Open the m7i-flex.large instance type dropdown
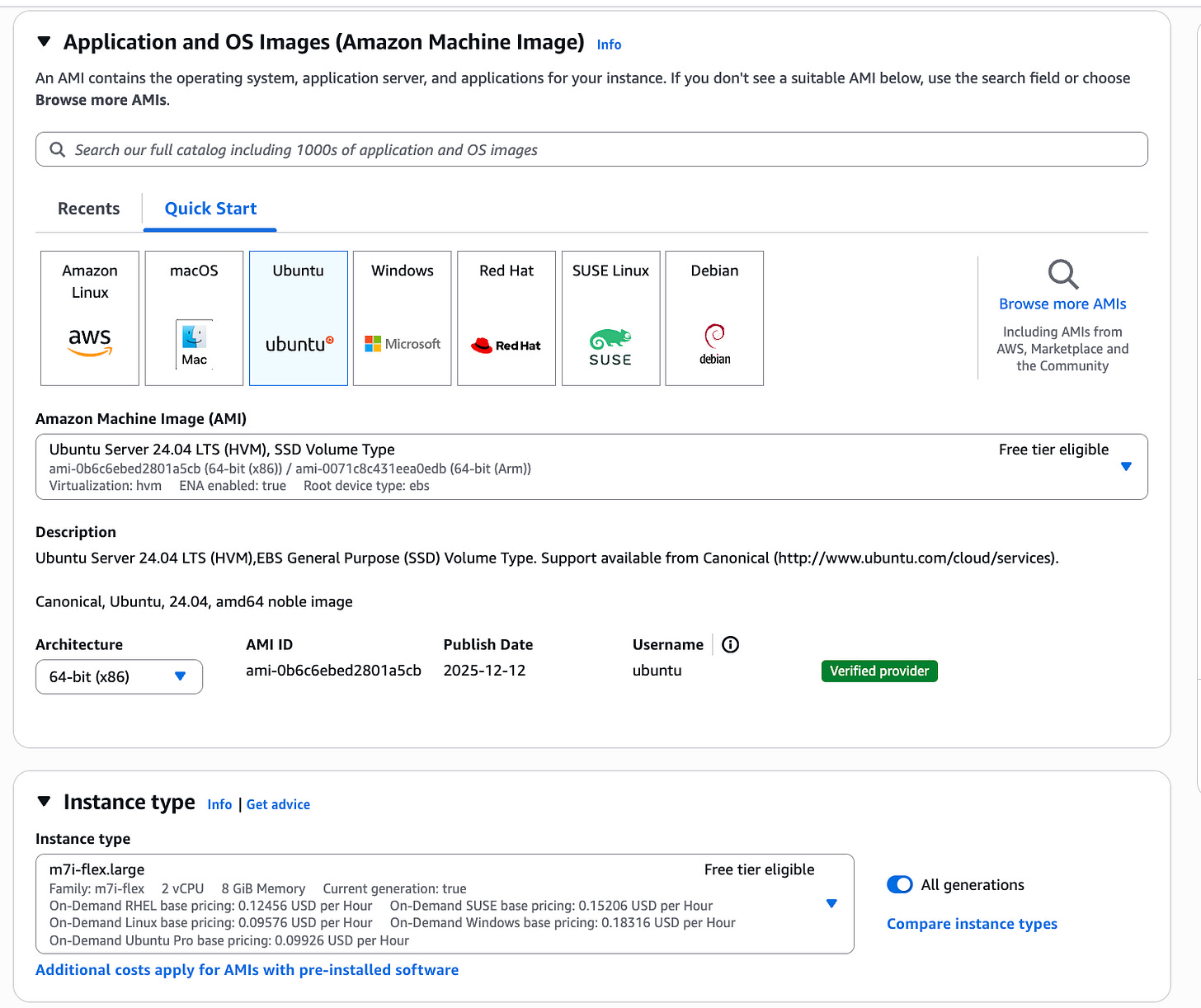 tap(445, 904)
